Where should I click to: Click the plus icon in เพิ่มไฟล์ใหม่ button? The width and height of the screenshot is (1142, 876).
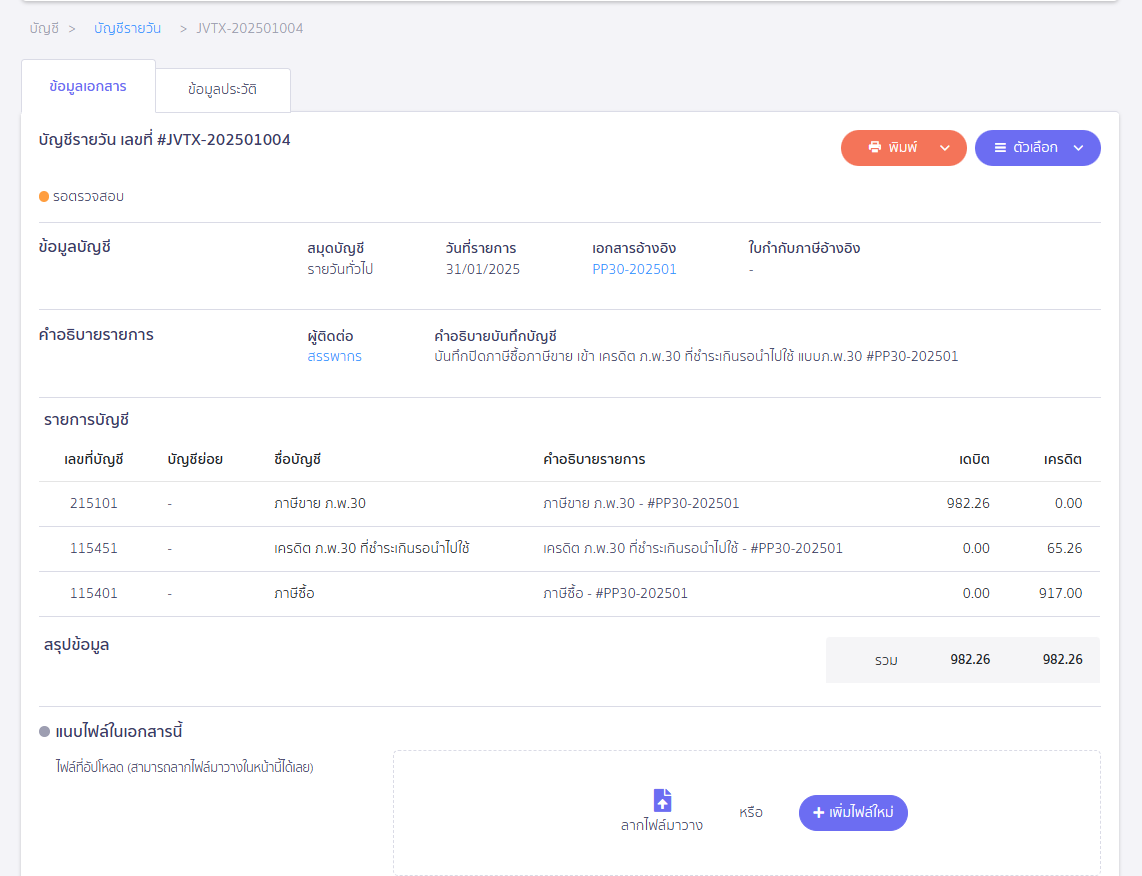tap(818, 813)
